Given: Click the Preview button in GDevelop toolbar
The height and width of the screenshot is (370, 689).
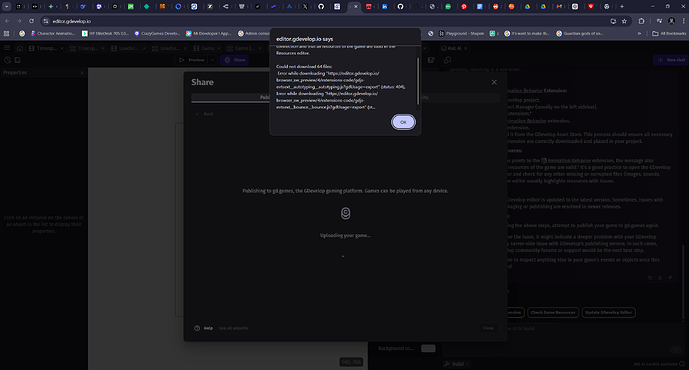Looking at the screenshot, I should 192,60.
